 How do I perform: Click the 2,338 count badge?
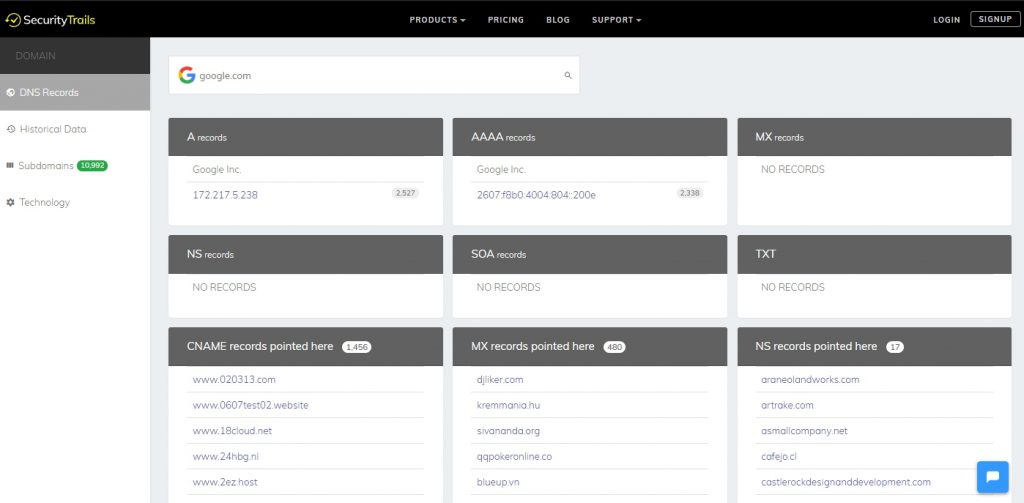690,193
